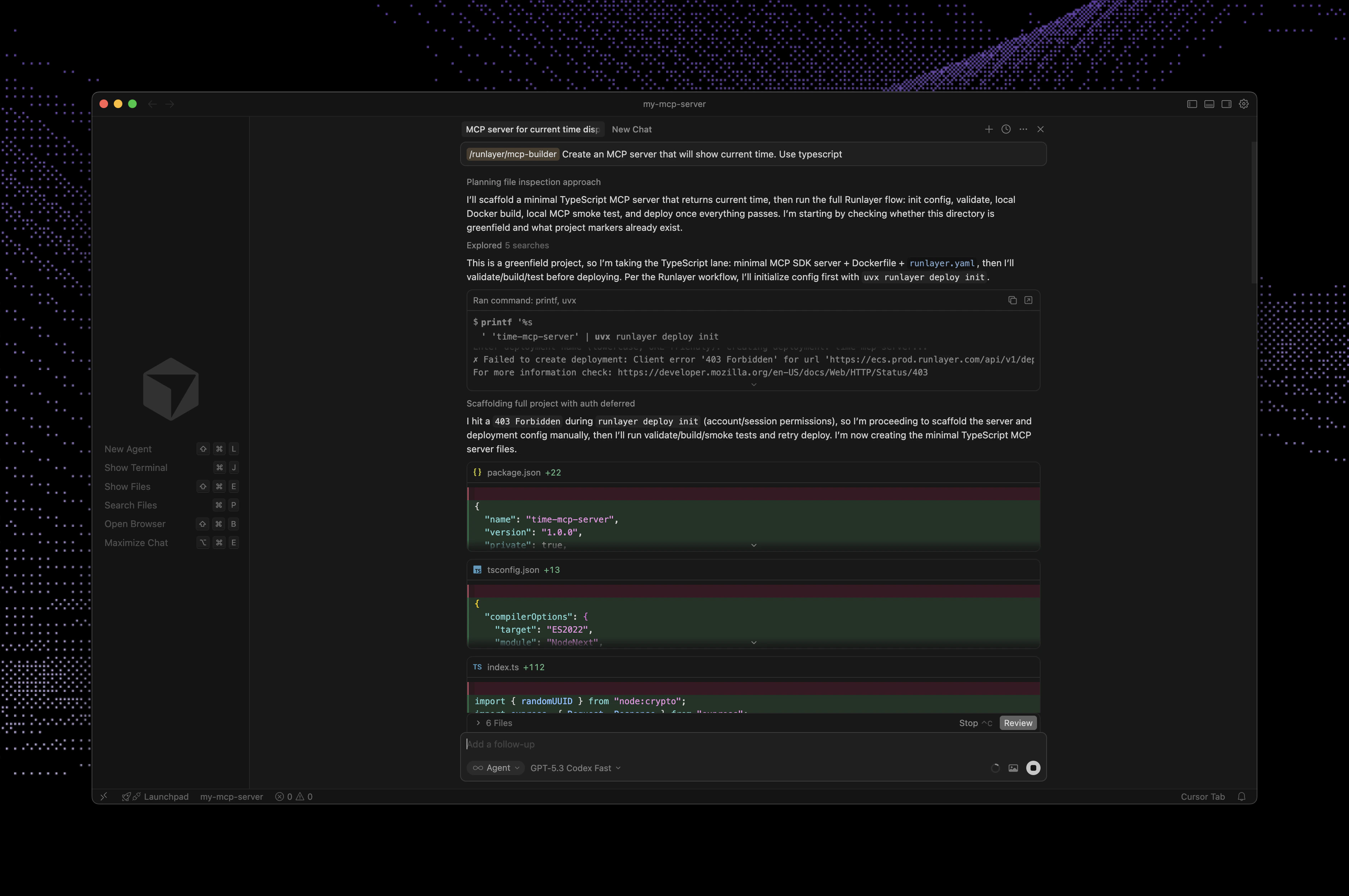The height and width of the screenshot is (896, 1349).
Task: Select the New Chat tab
Action: click(631, 129)
